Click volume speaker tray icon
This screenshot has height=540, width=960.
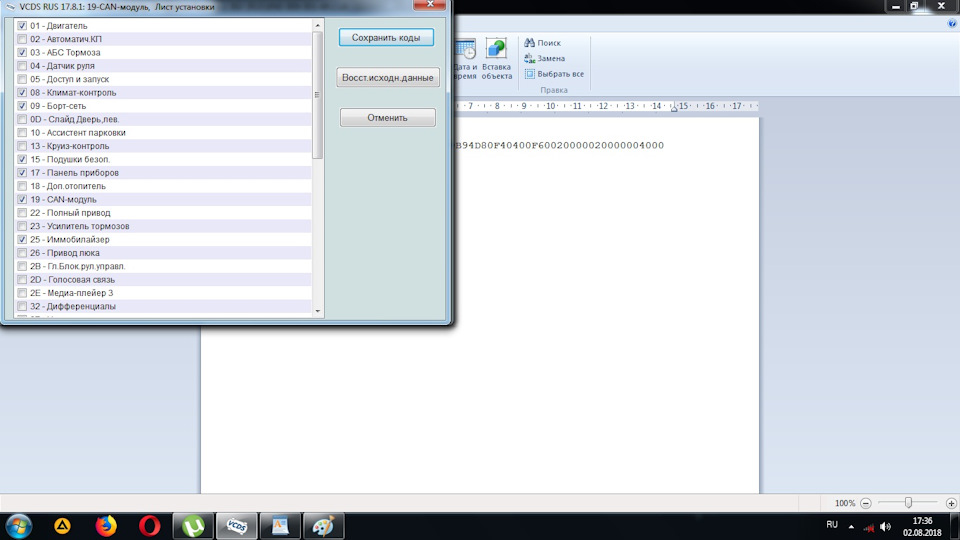[885, 527]
